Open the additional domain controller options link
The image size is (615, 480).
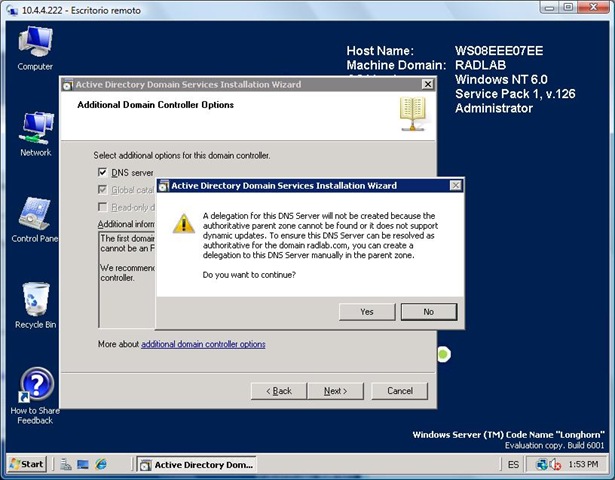coord(203,344)
